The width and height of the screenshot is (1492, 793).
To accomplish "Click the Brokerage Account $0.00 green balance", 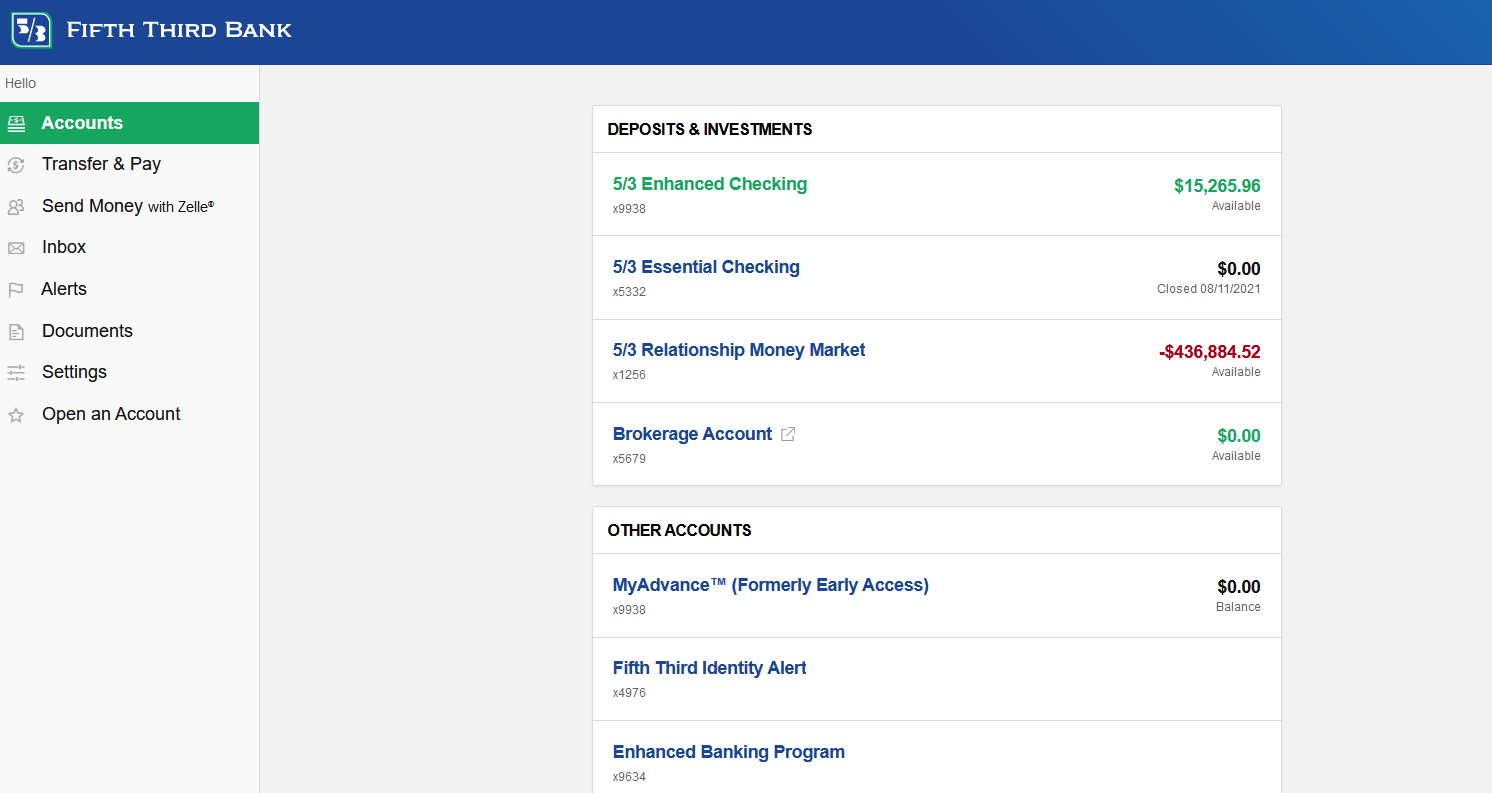I will coord(1239,436).
